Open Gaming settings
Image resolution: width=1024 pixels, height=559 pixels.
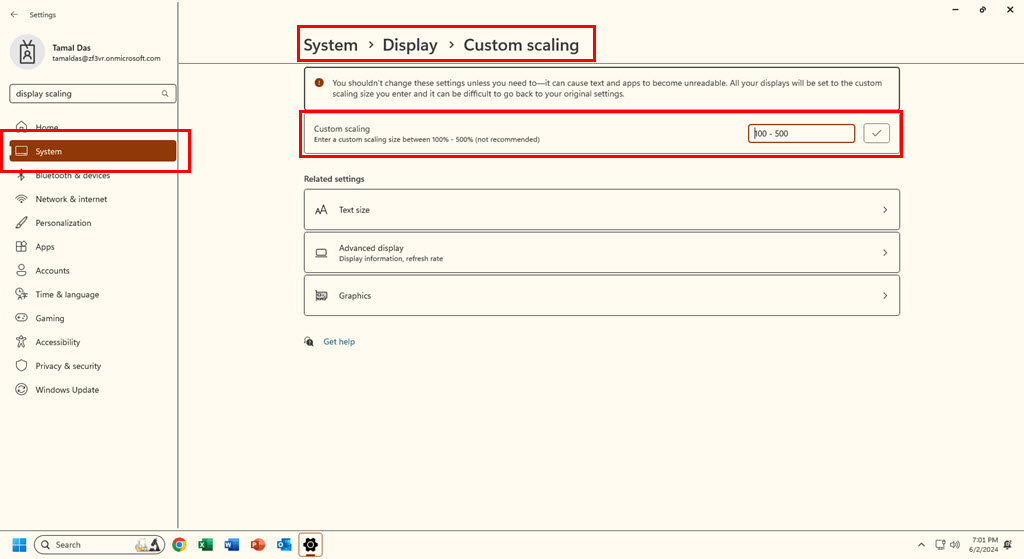[93, 318]
